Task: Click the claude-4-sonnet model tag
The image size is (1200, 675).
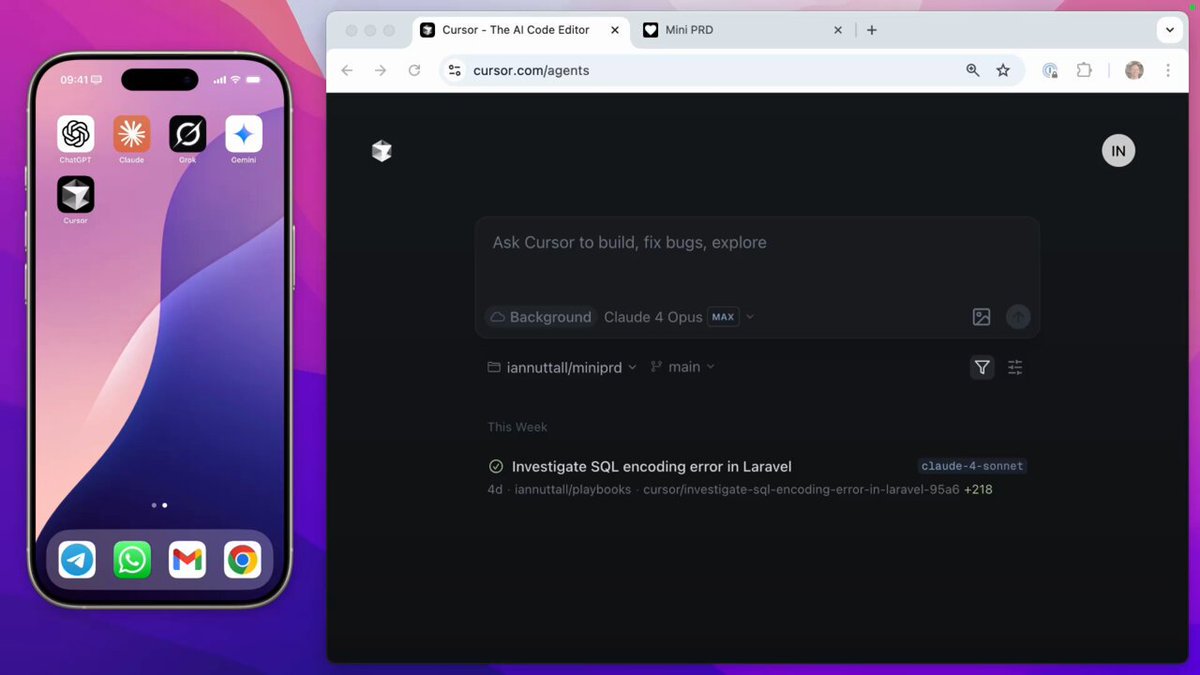Action: pos(972,466)
